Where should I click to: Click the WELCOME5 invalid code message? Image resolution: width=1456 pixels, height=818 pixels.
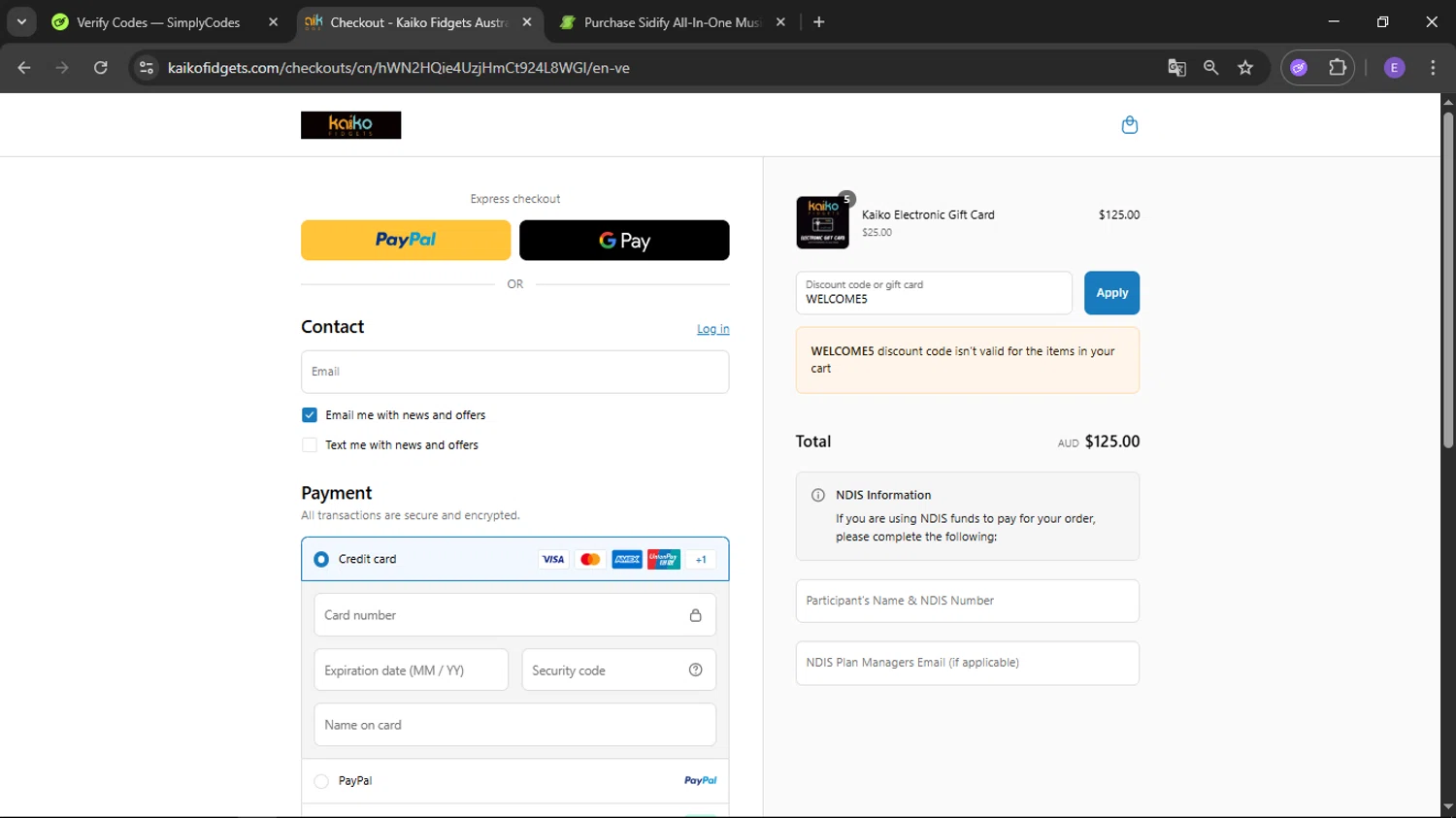(967, 360)
